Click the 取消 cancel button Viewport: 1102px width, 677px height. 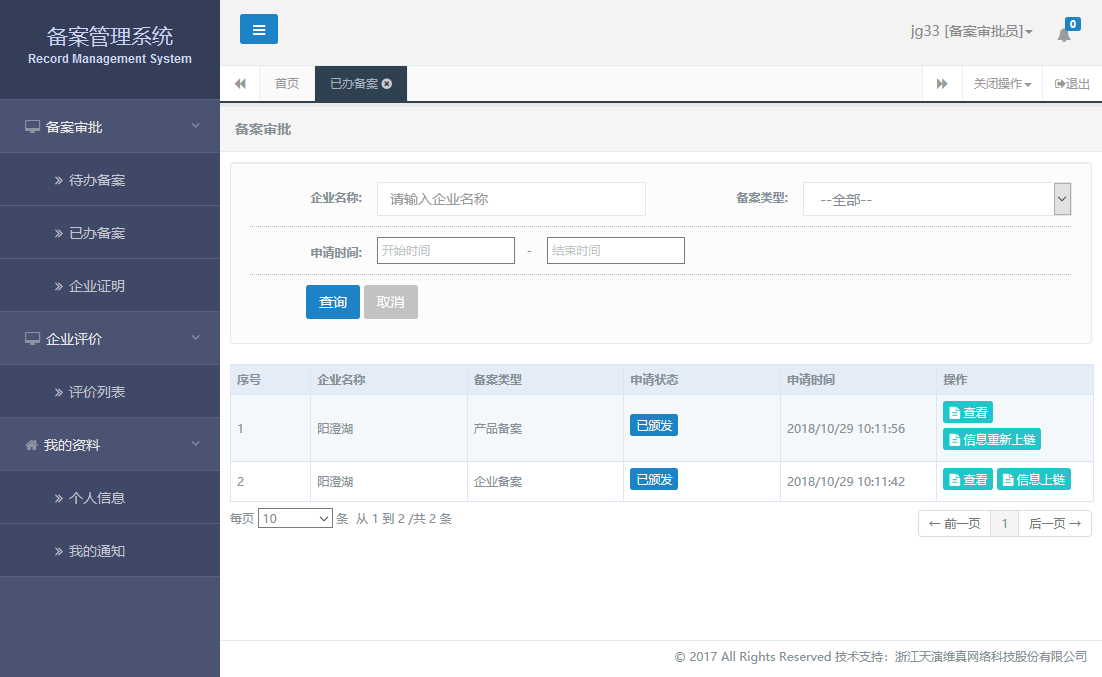pos(390,302)
